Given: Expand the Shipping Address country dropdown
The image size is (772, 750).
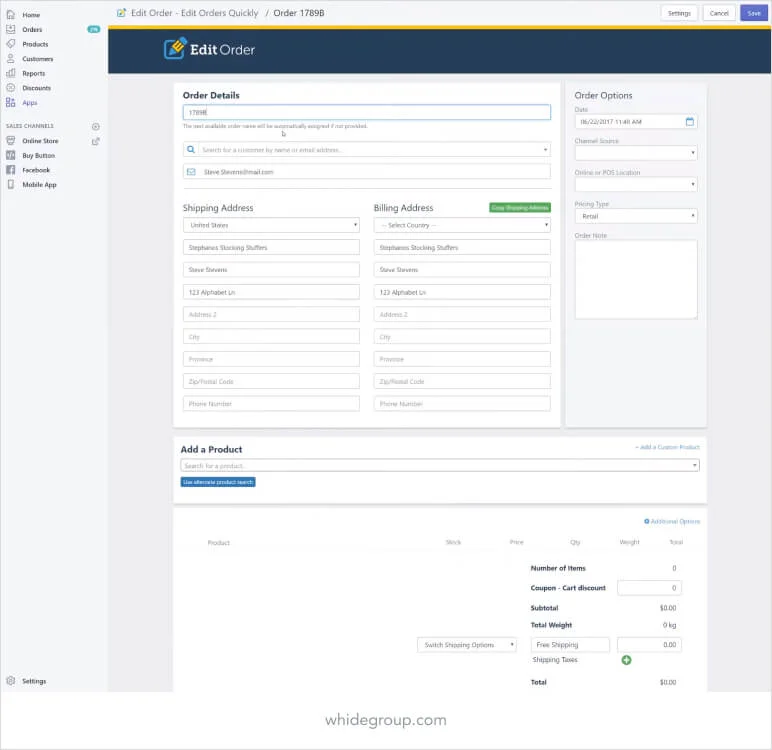Looking at the screenshot, I should tap(271, 225).
